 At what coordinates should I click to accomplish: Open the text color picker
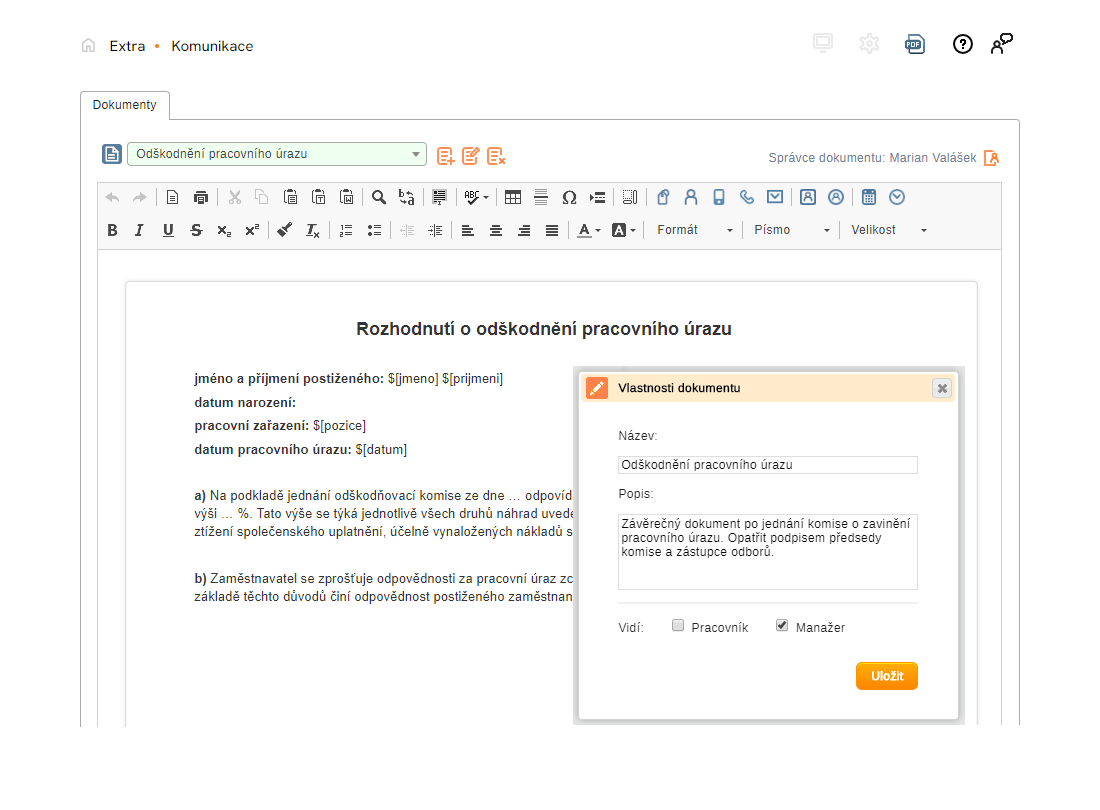588,230
